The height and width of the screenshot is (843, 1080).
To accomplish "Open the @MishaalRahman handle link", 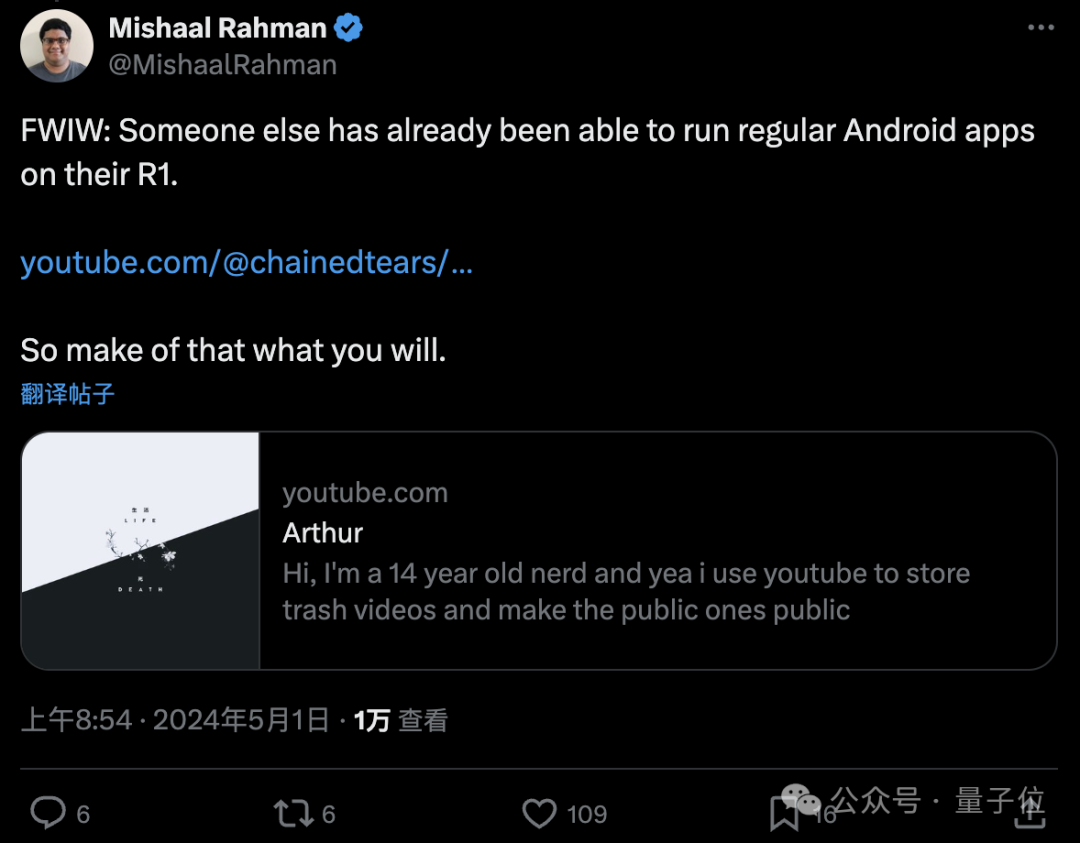I will coord(222,65).
